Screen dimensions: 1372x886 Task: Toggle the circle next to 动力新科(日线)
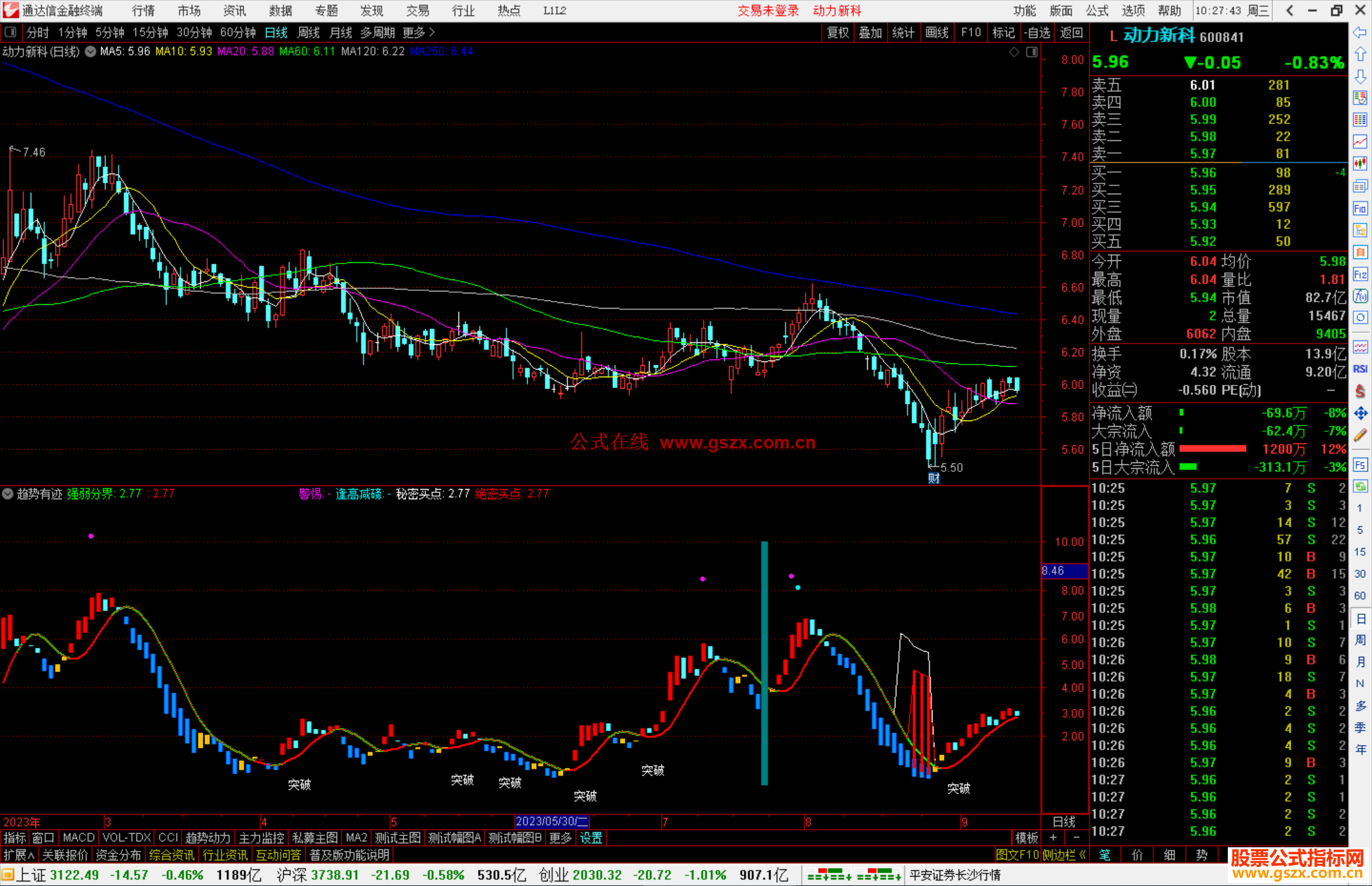[x=91, y=51]
